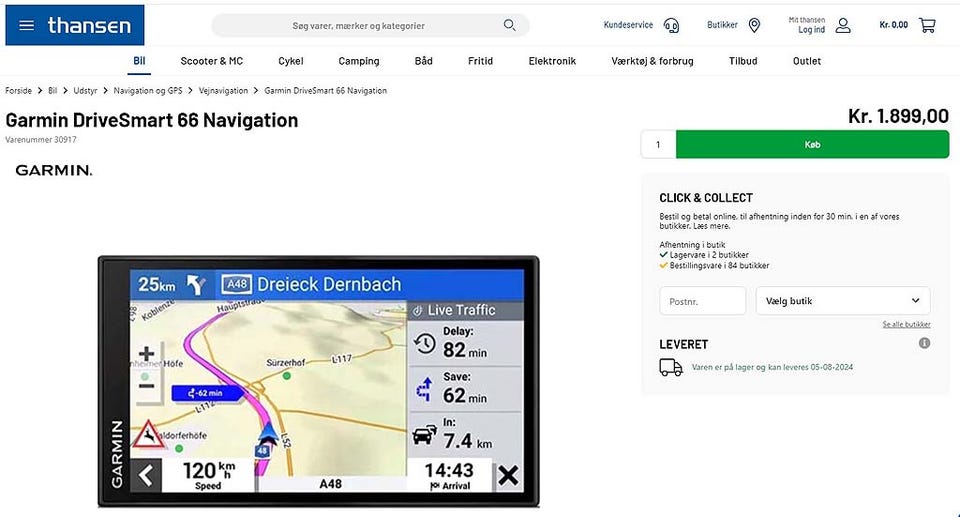Click Navigation og GPS breadcrumb
The height and width of the screenshot is (517, 960).
click(148, 91)
